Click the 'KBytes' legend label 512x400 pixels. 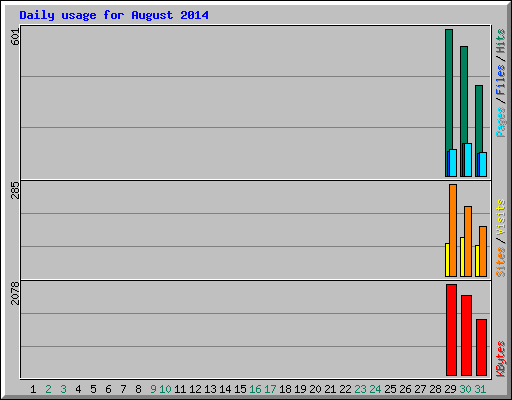point(500,359)
